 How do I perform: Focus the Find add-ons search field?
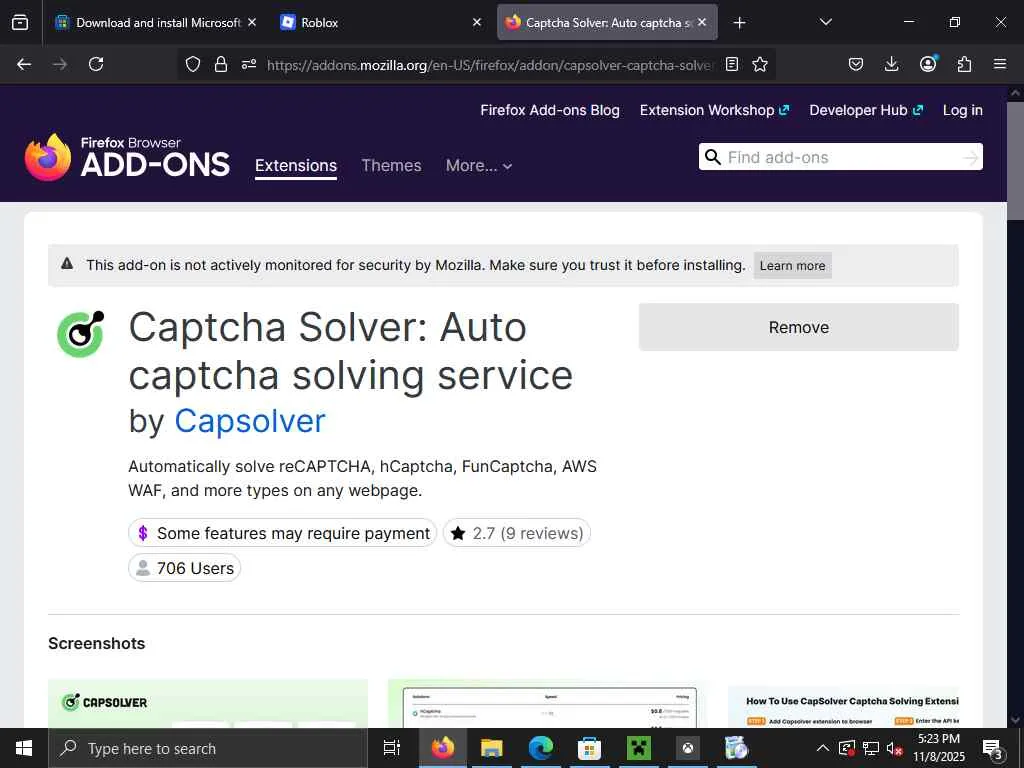click(840, 157)
